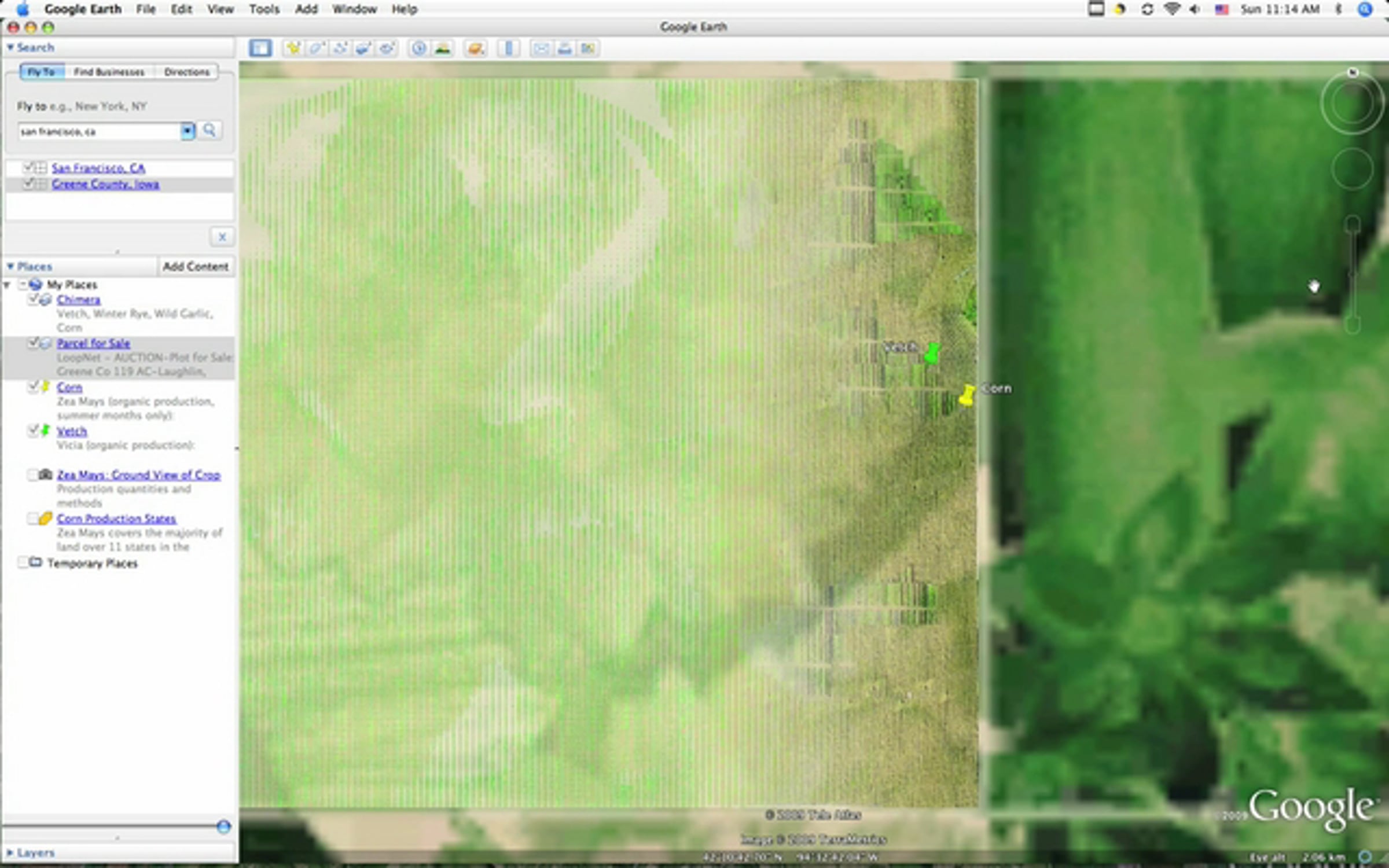Uncheck the Chimera overlay checkbox
This screenshot has height=868, width=1389.
33,299
